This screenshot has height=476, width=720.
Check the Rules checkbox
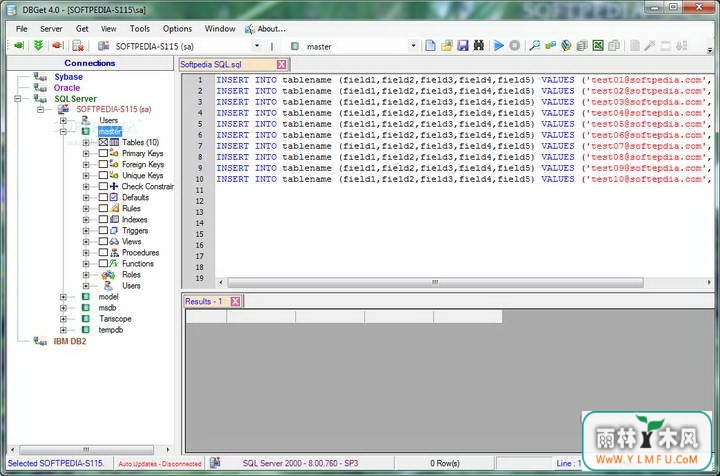pos(103,208)
